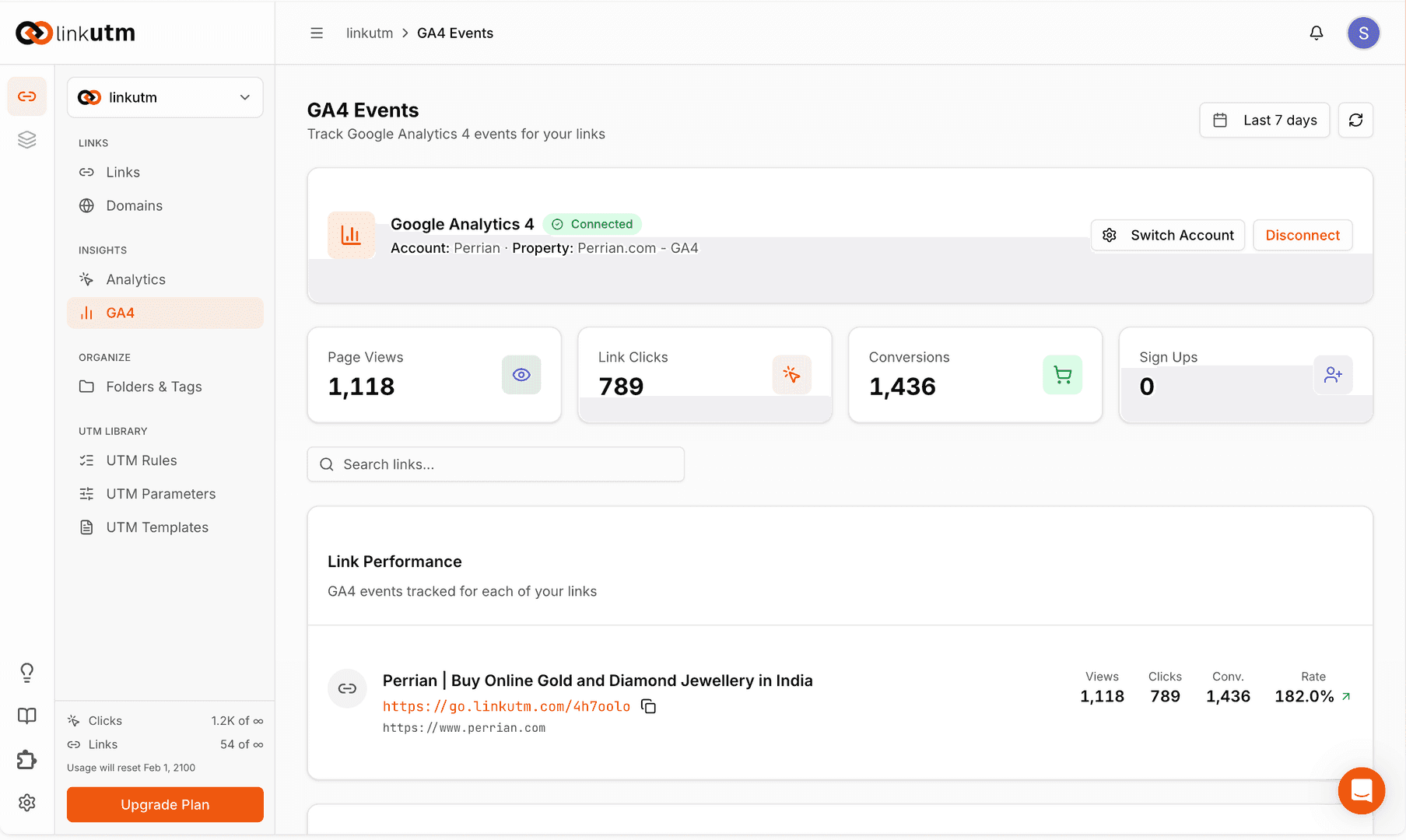Click the Clicks usage row in sidebar

pos(165,721)
